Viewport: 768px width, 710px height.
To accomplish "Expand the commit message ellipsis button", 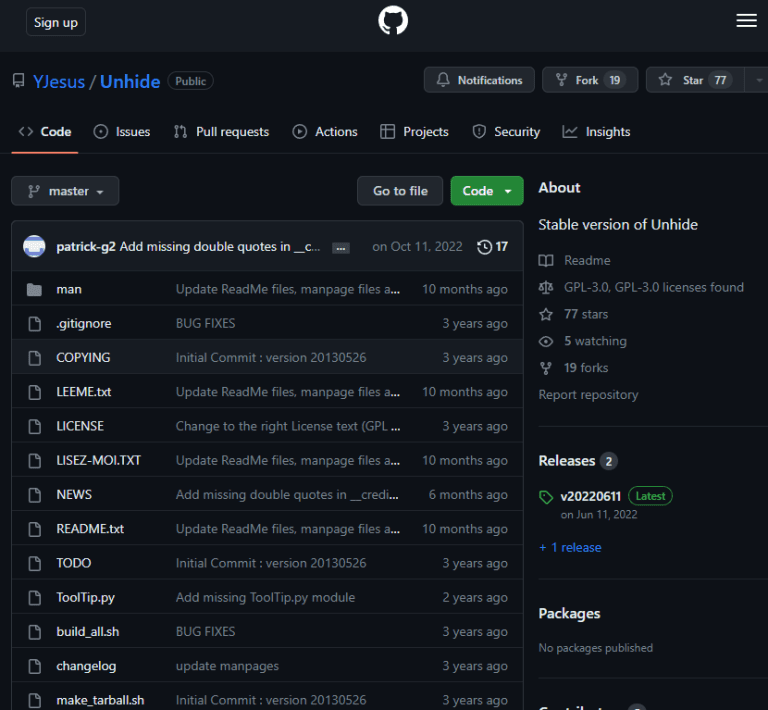I will point(341,248).
